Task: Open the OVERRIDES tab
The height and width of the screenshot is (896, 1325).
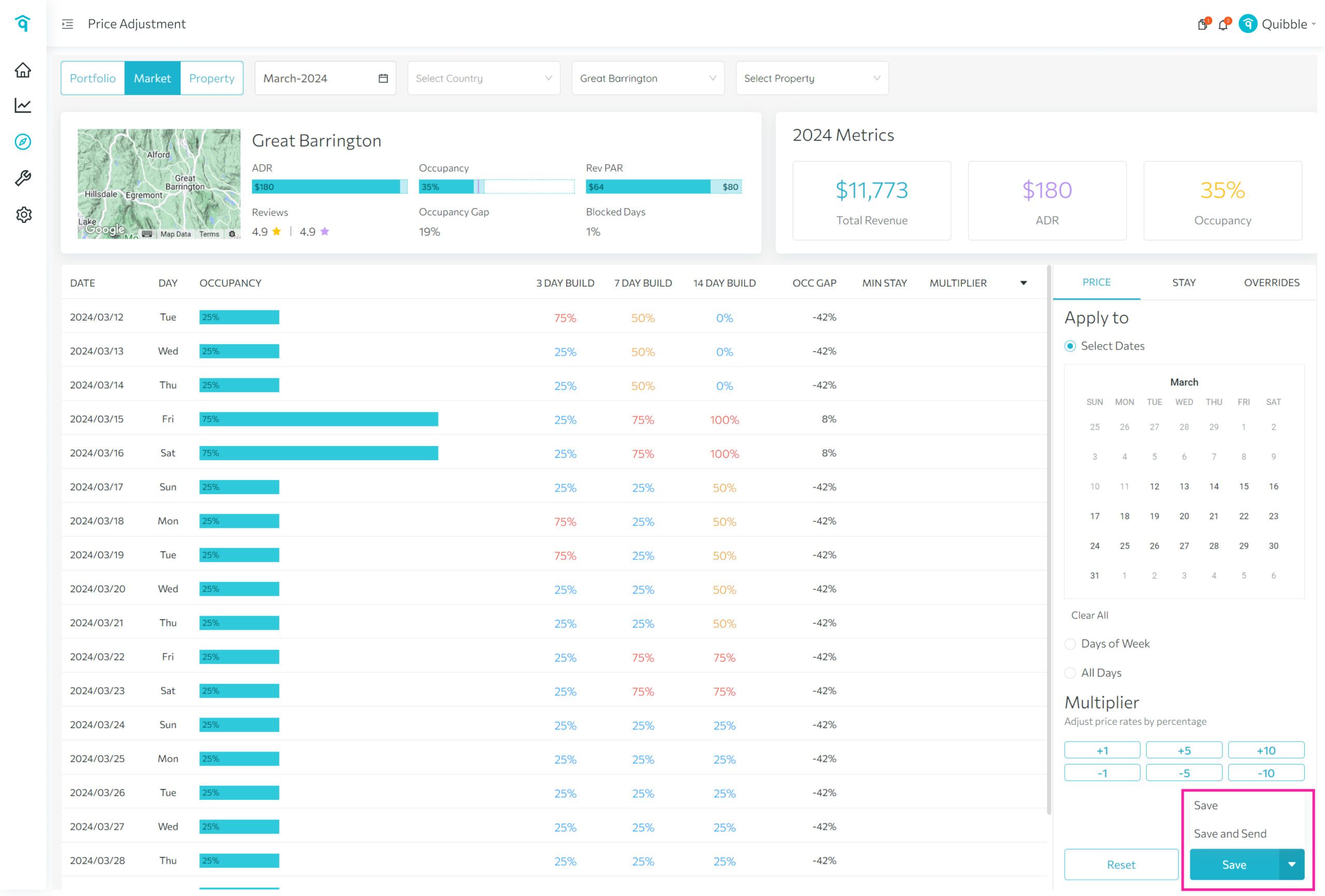Action: point(1271,282)
